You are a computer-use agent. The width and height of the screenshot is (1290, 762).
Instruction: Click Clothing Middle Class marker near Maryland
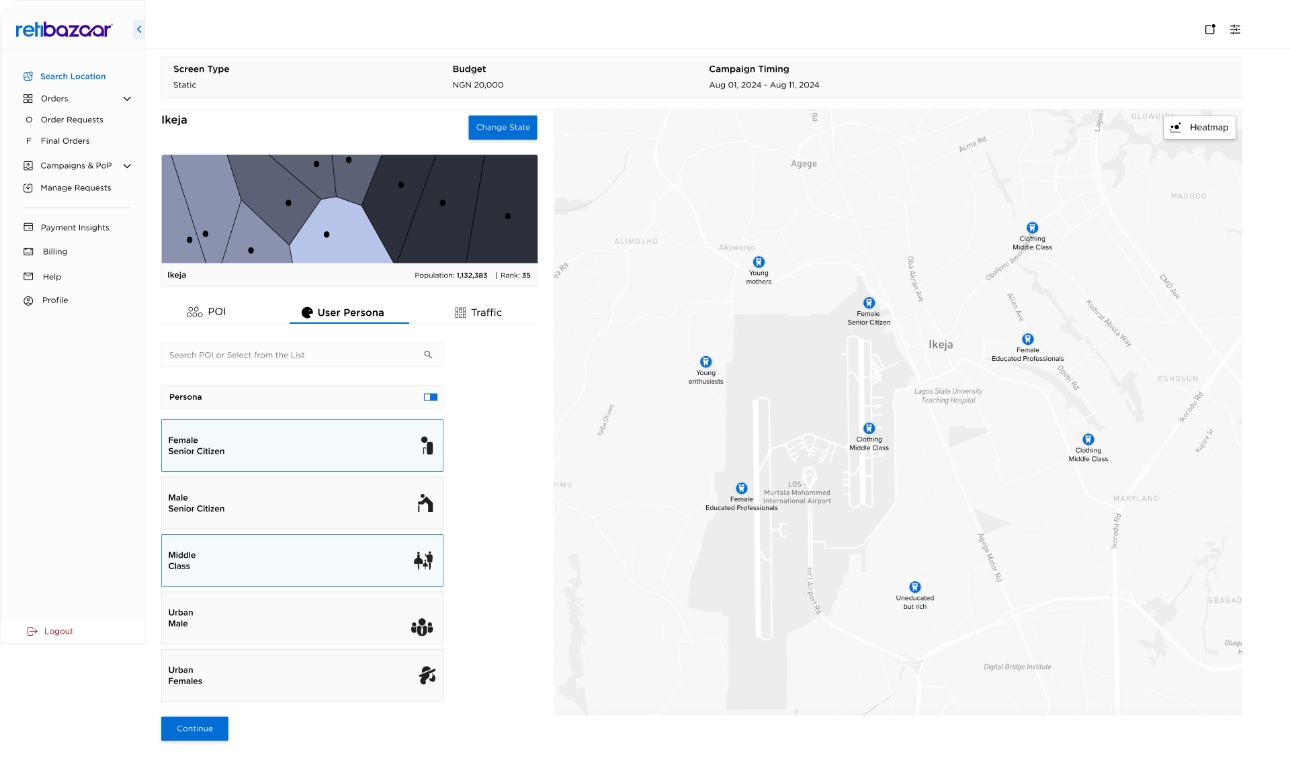point(1088,439)
